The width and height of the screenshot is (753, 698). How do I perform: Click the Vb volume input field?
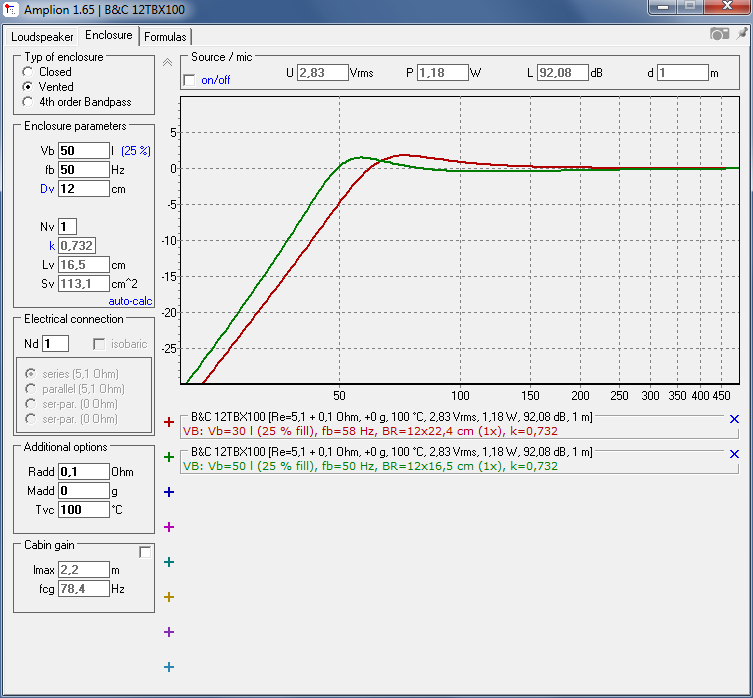[x=84, y=150]
